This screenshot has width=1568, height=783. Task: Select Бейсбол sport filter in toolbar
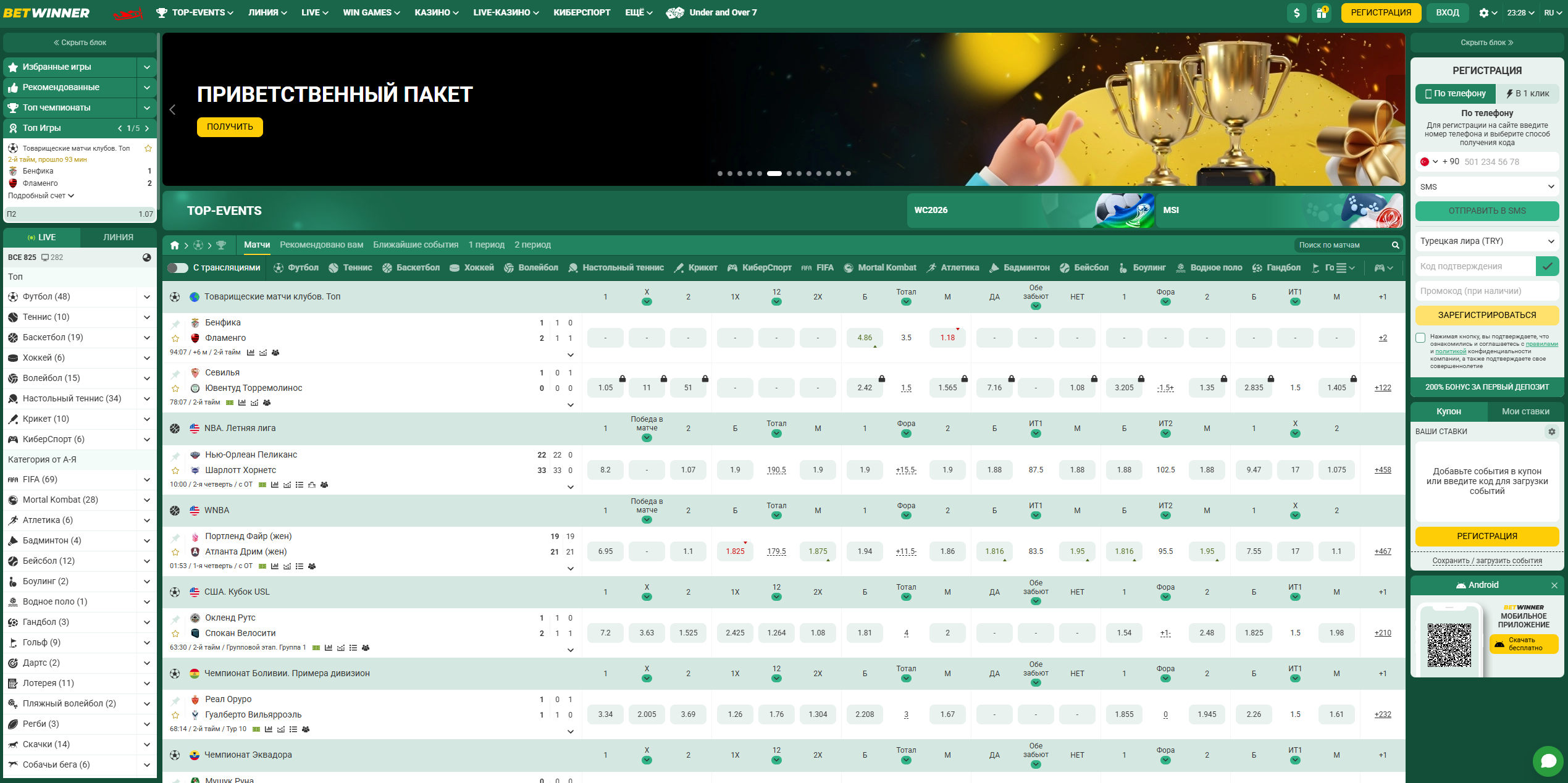pyautogui.click(x=1084, y=267)
